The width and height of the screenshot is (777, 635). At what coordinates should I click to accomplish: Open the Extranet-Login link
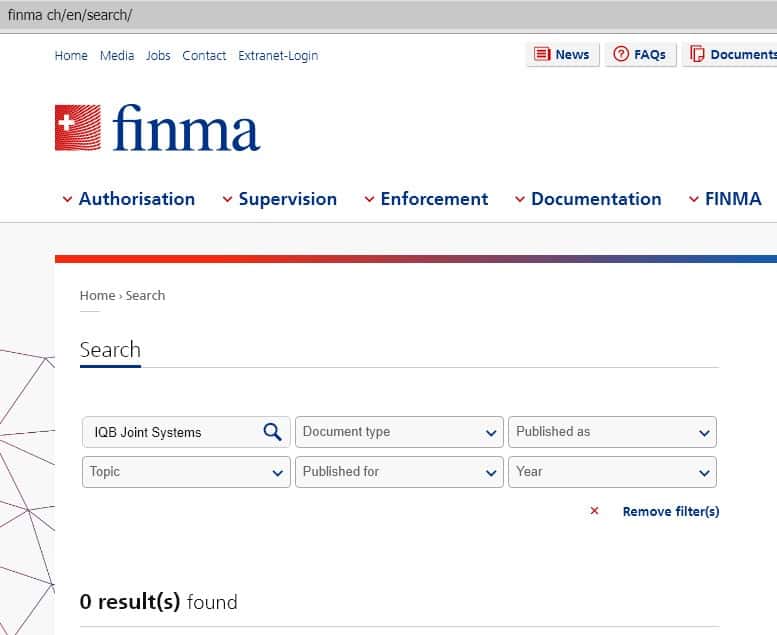point(278,56)
